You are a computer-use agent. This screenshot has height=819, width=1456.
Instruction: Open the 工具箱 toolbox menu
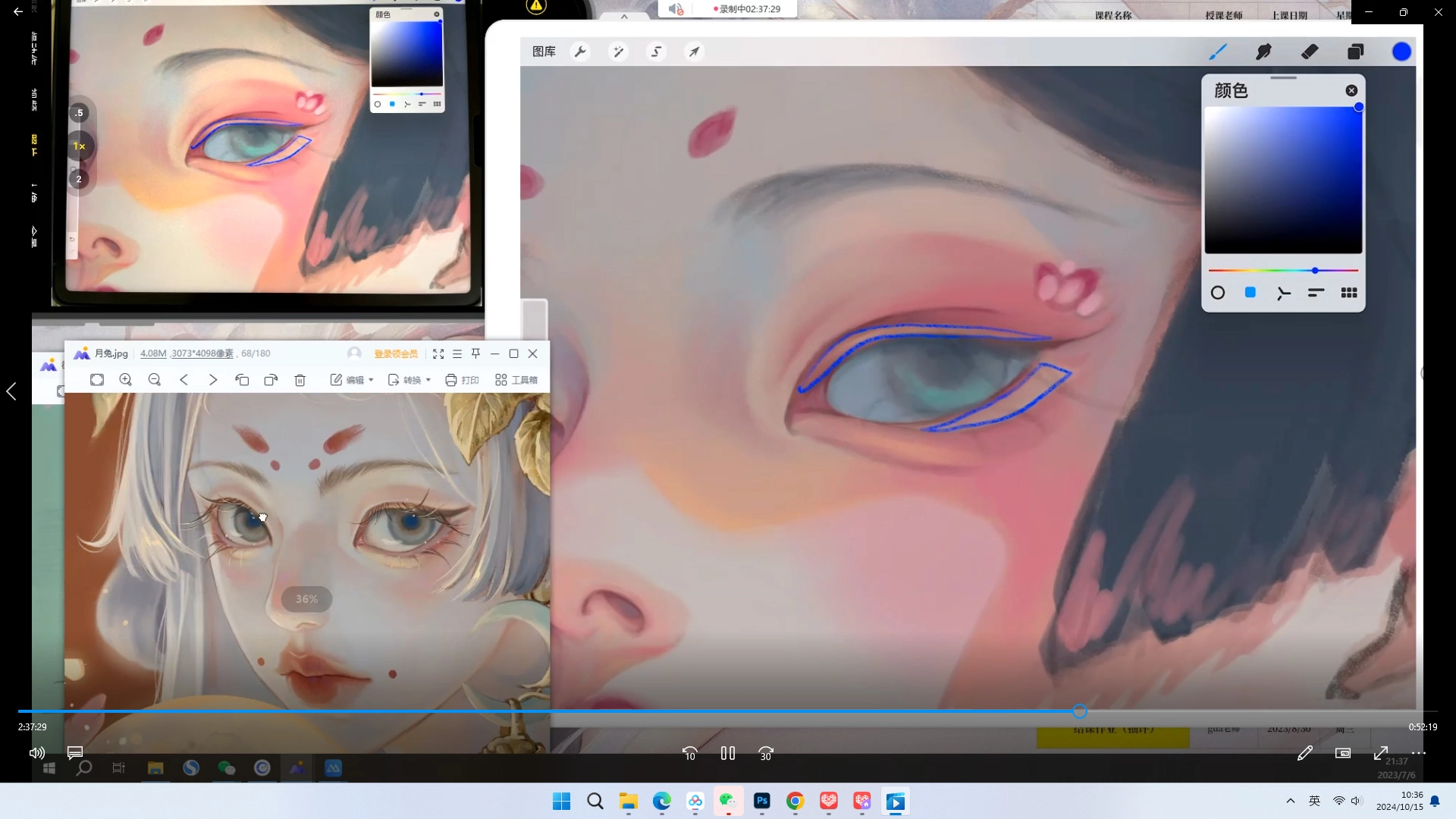click(x=516, y=380)
